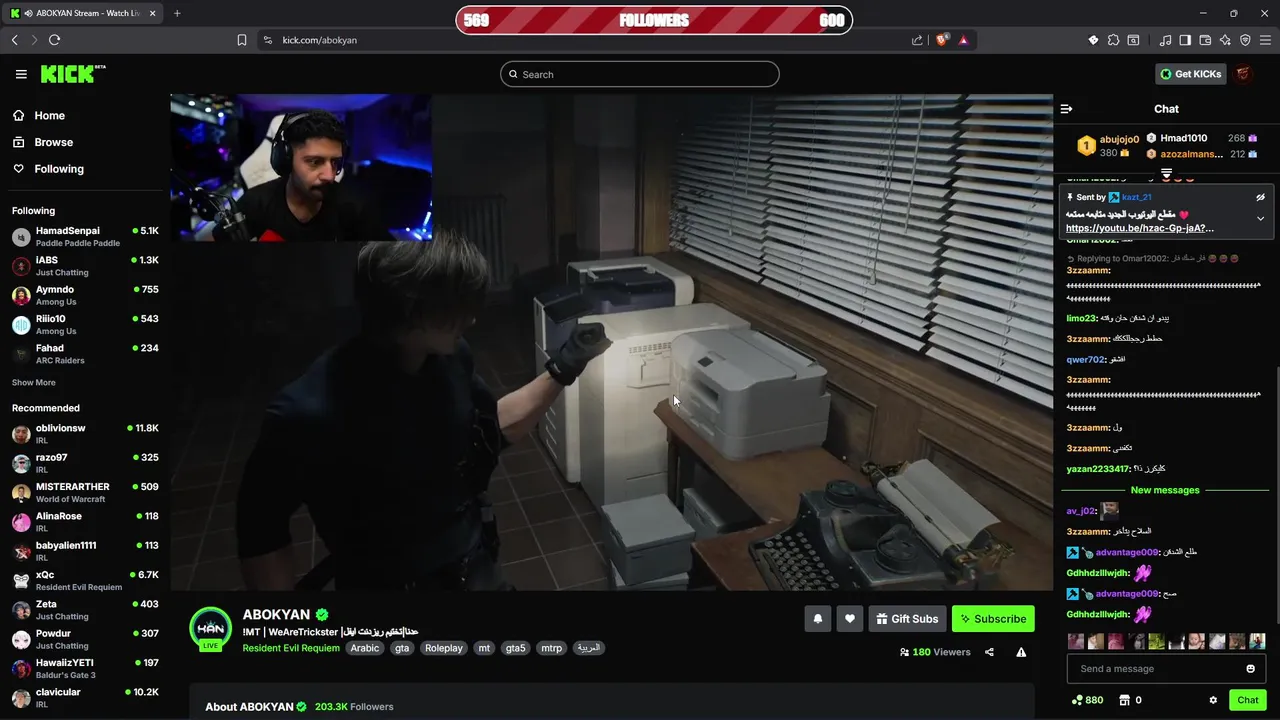The height and width of the screenshot is (720, 1280).
Task: Subscribe to ABOKYAN channel
Action: pos(993,619)
